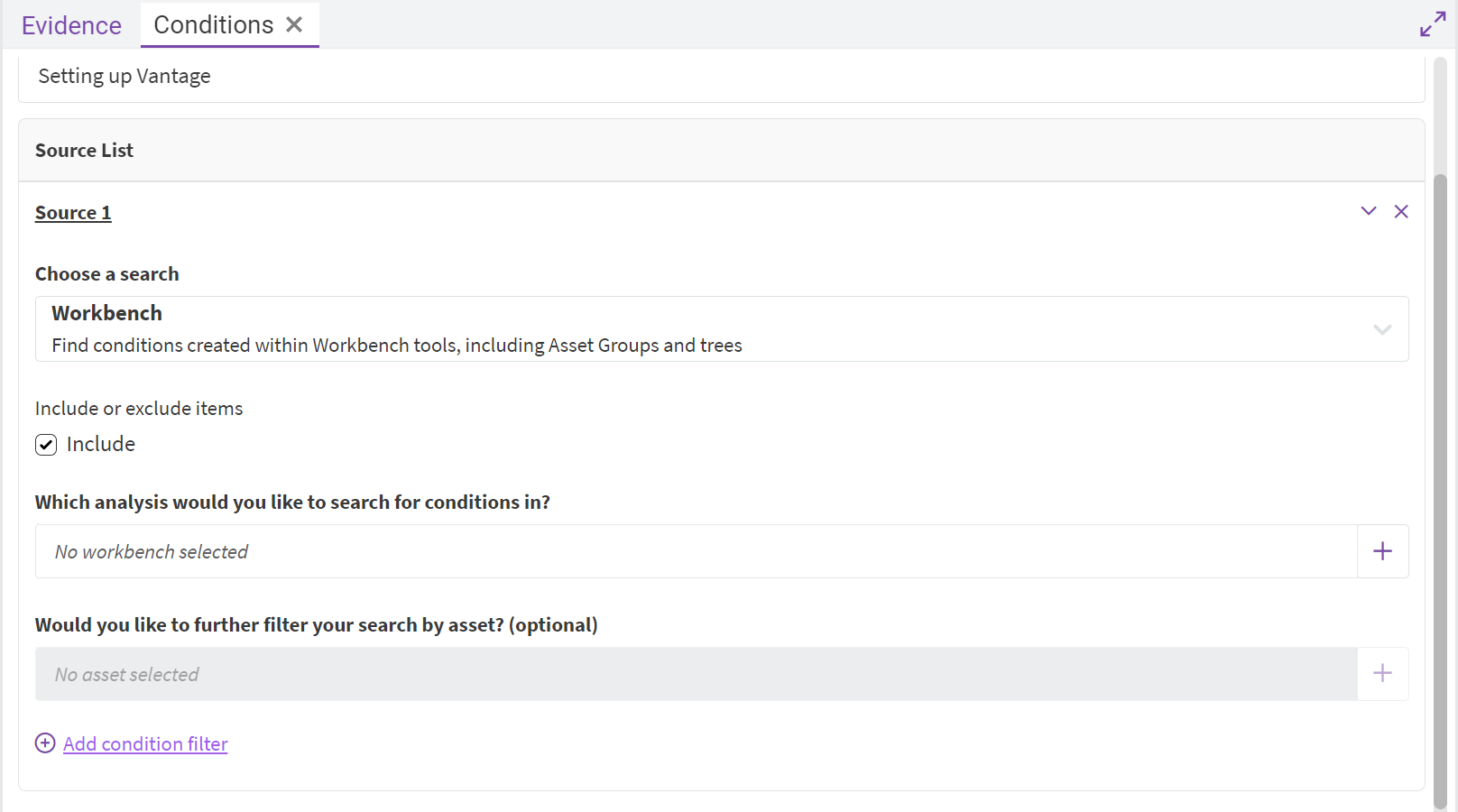Click the Source List section header

pyautogui.click(x=722, y=151)
